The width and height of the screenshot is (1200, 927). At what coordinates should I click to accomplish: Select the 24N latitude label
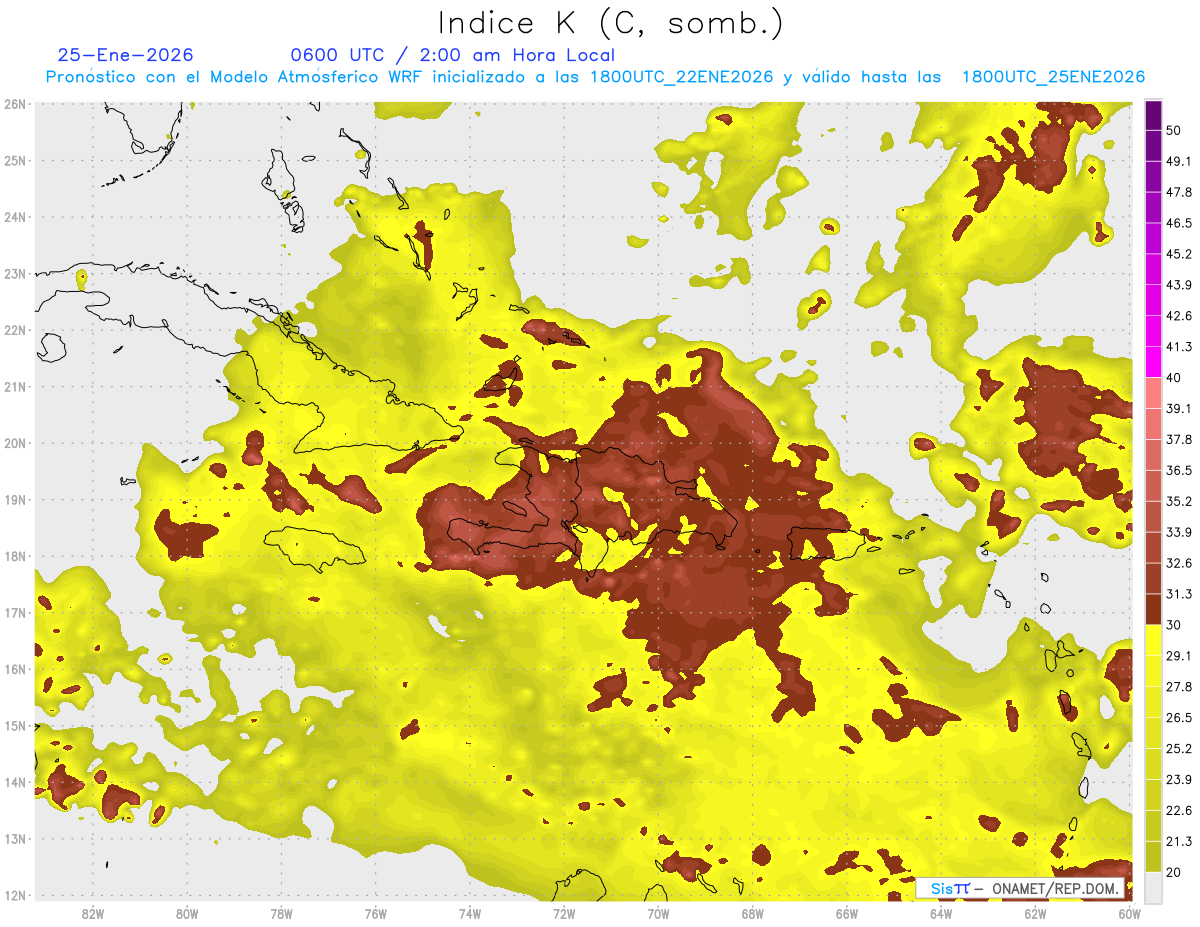click(x=14, y=217)
